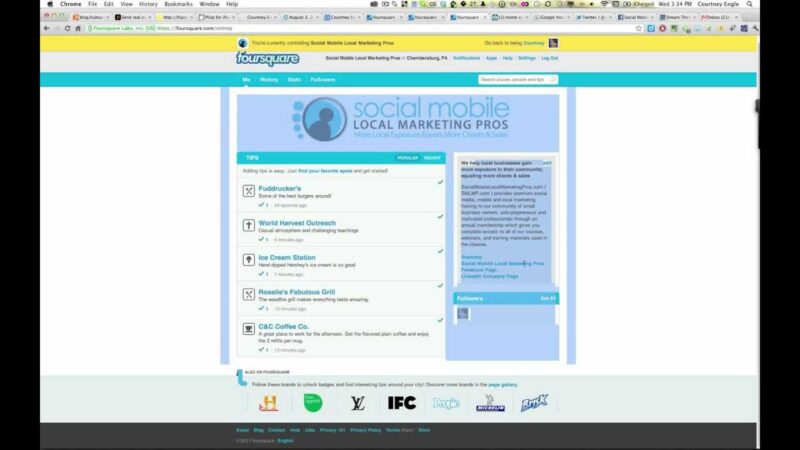Open the Privacy Policy footer link
800x450 pixels.
(365, 430)
